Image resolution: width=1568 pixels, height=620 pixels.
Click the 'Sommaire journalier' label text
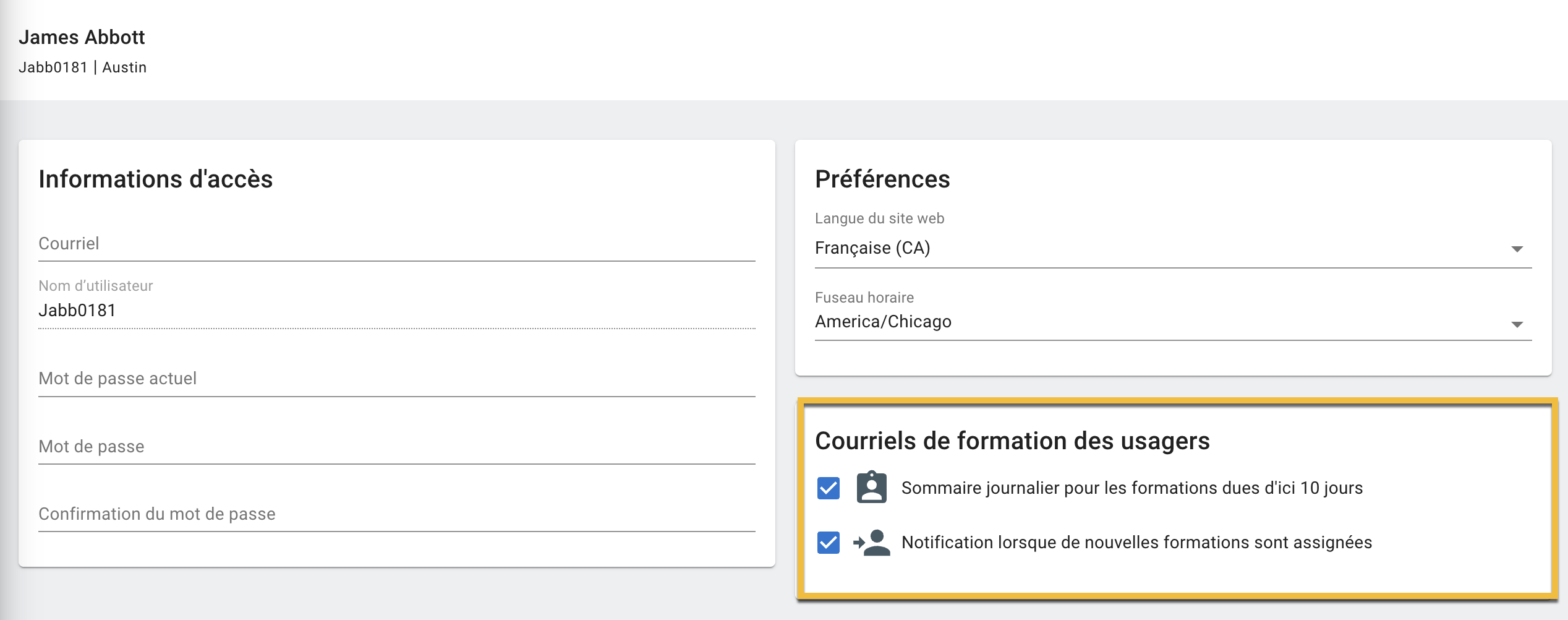(x=1131, y=488)
